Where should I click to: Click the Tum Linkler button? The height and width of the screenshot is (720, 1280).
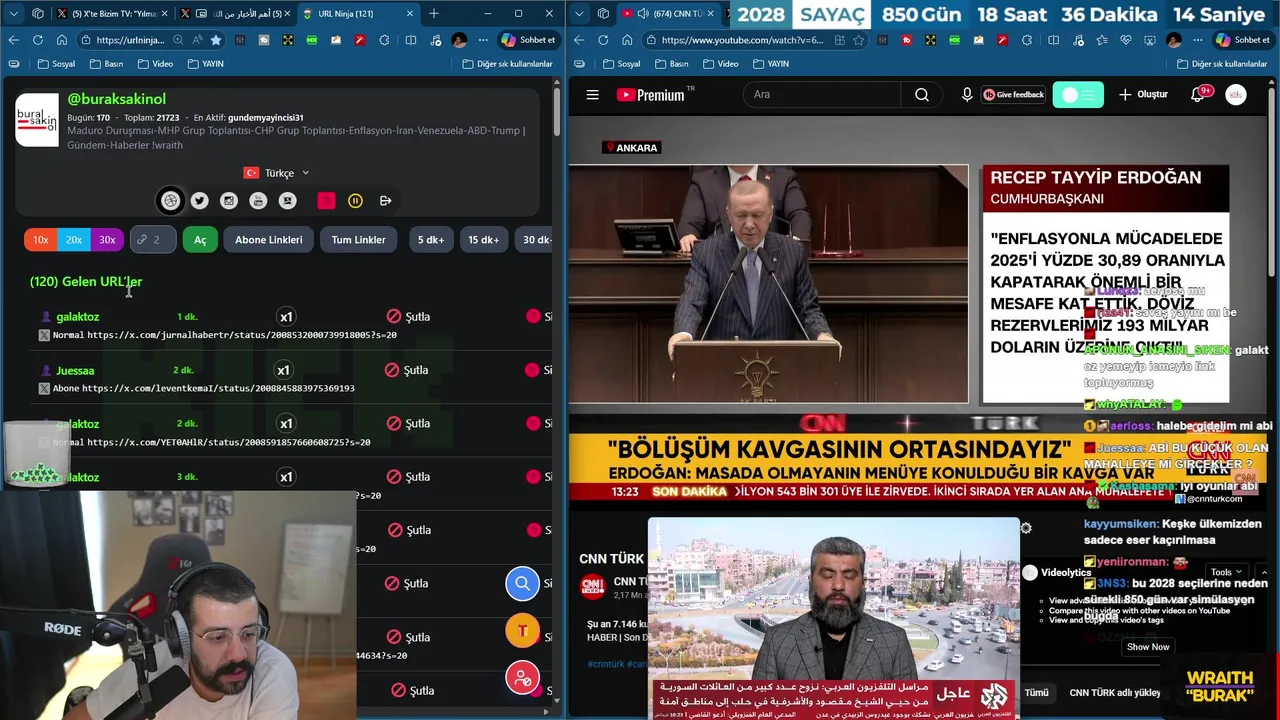[358, 240]
